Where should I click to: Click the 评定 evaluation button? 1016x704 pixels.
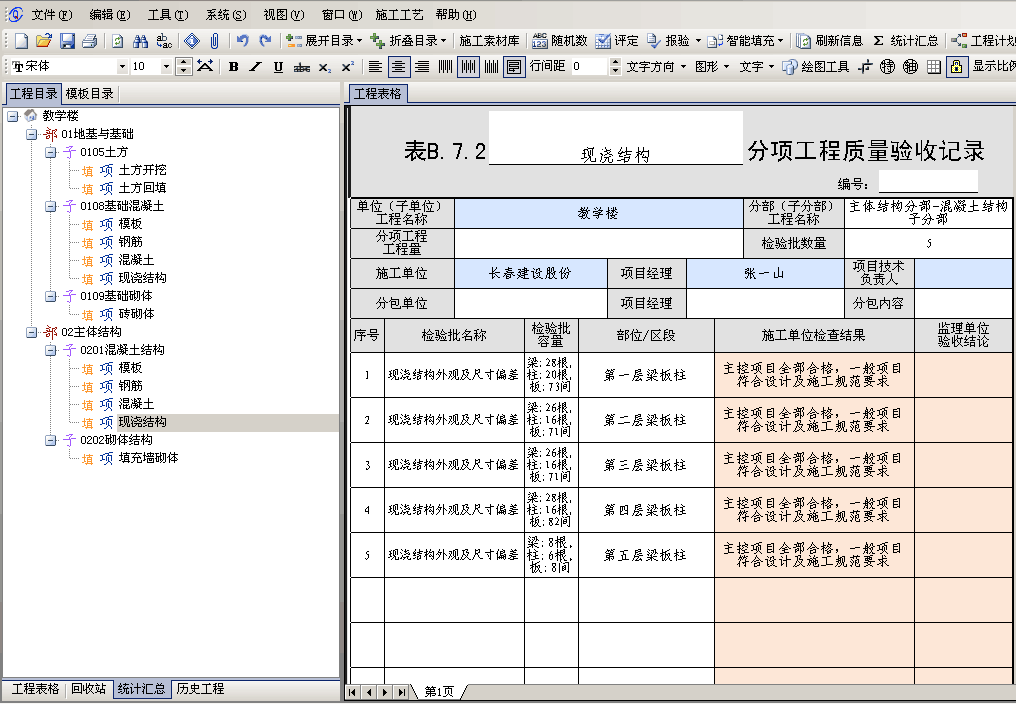pyautogui.click(x=617, y=41)
